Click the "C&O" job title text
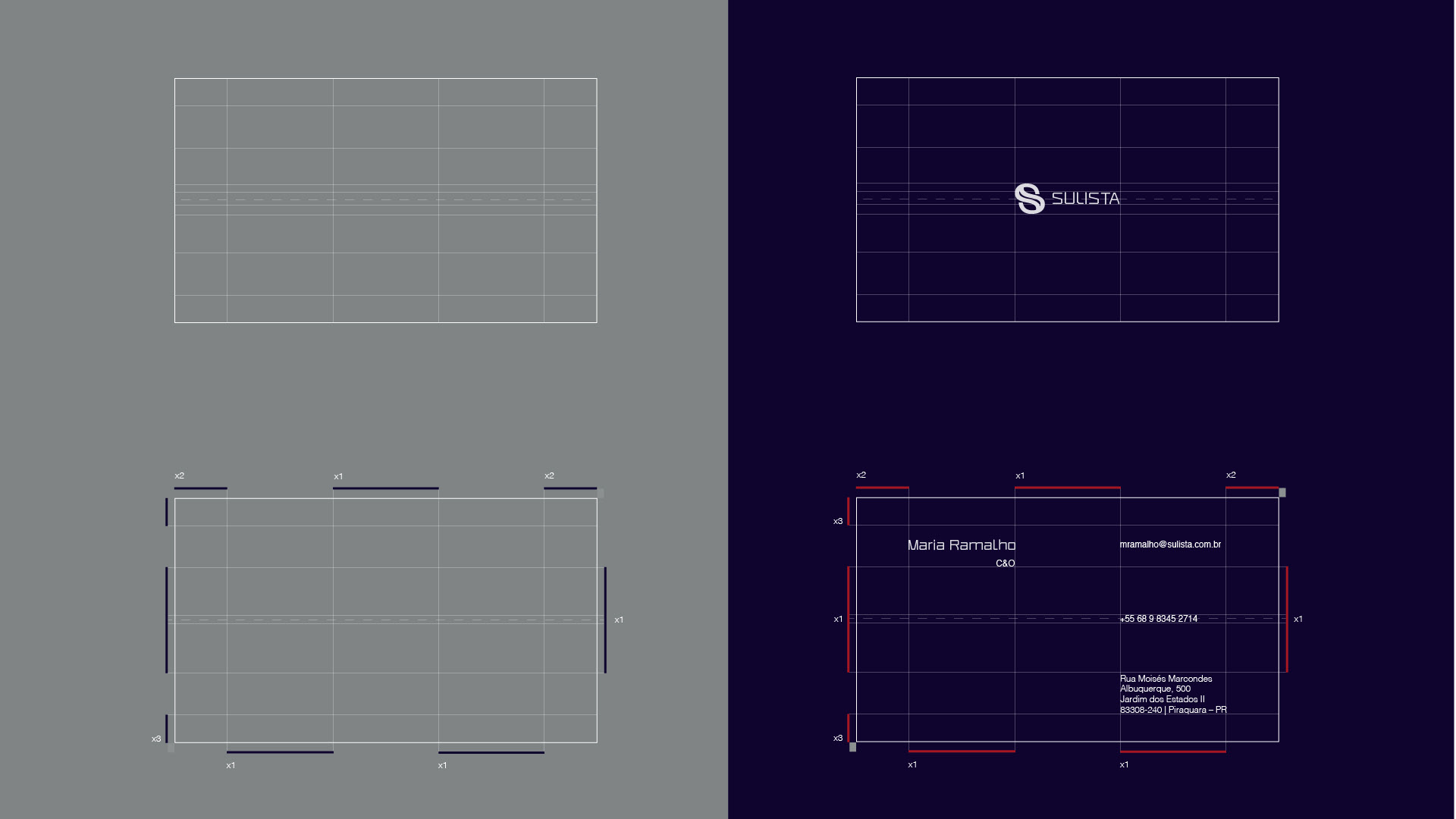 coord(1005,563)
